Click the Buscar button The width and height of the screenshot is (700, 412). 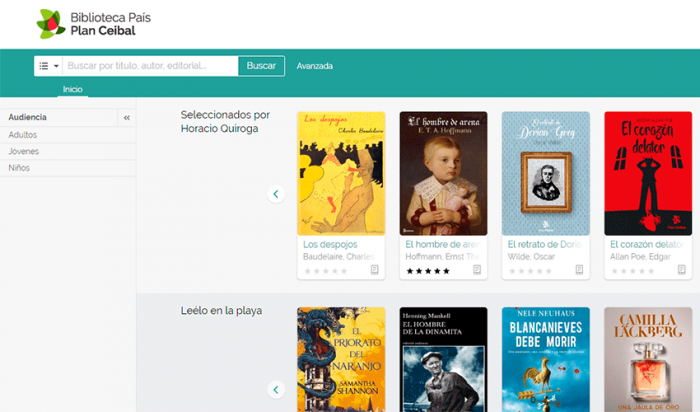pos(261,66)
